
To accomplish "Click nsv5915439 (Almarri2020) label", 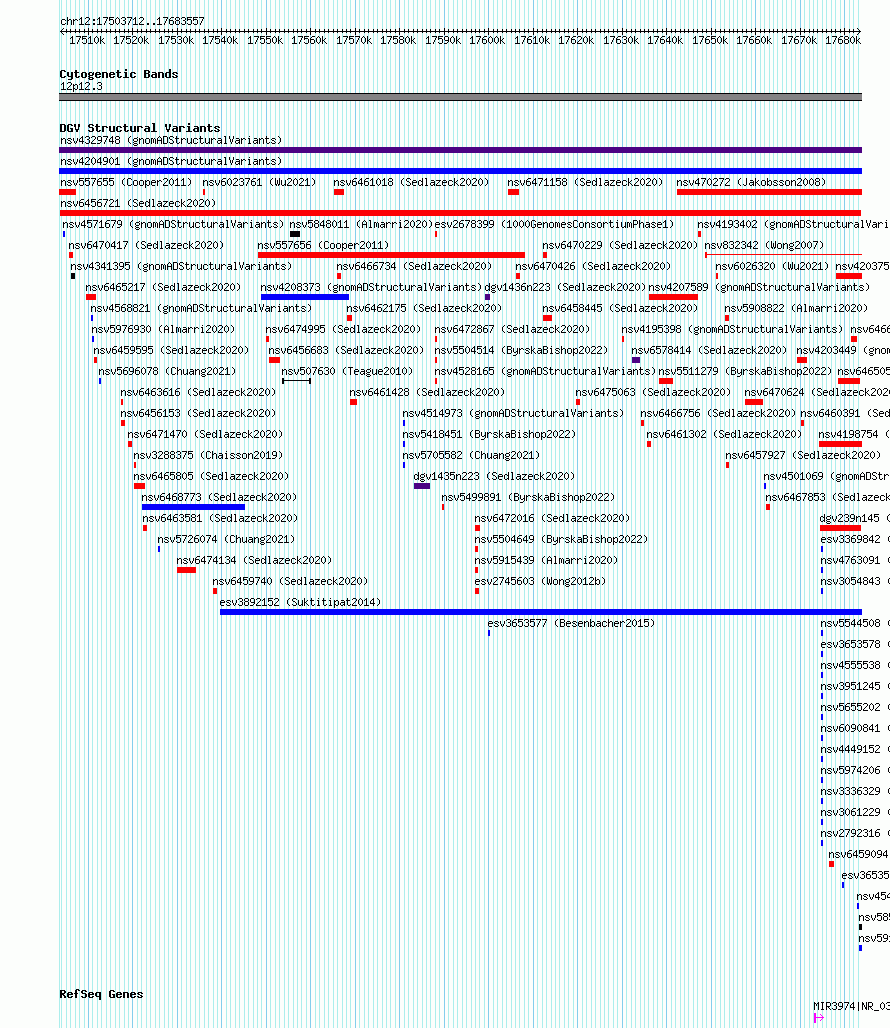I will pyautogui.click(x=546, y=560).
